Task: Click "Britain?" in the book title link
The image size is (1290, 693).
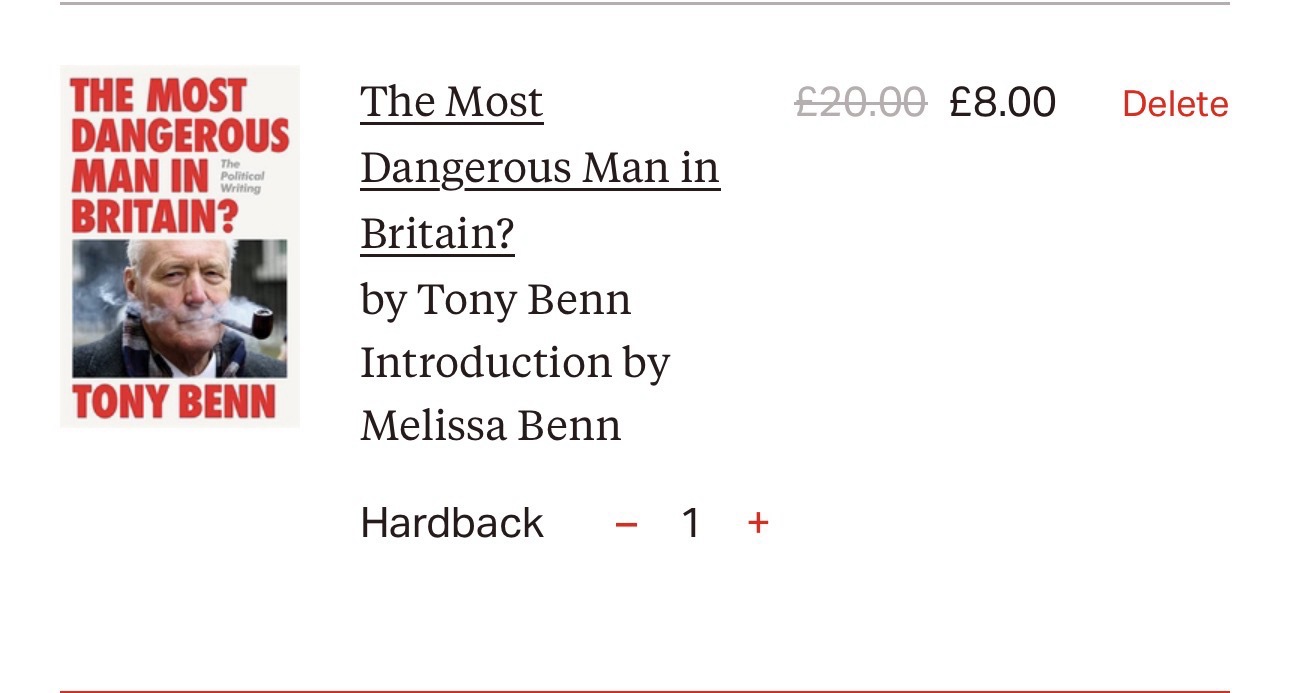Action: pyautogui.click(x=437, y=234)
